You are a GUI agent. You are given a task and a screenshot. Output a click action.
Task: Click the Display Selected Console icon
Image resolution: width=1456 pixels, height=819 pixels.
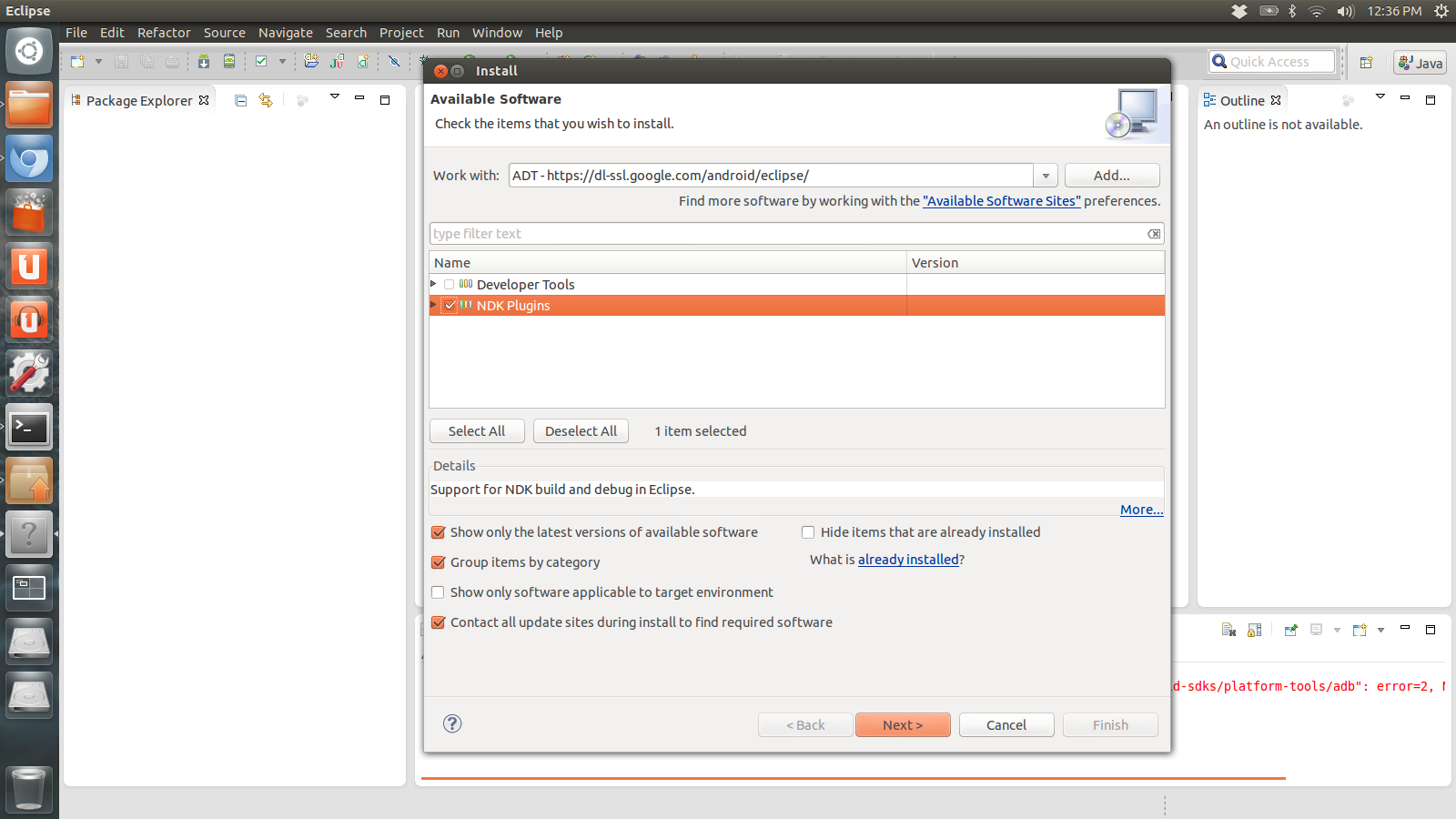1316,630
